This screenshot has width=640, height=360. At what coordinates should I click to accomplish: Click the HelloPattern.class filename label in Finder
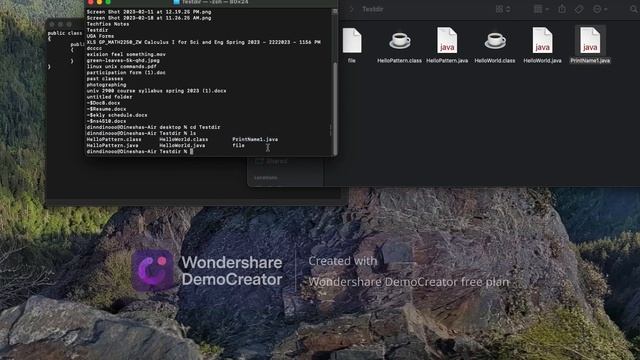pos(399,60)
